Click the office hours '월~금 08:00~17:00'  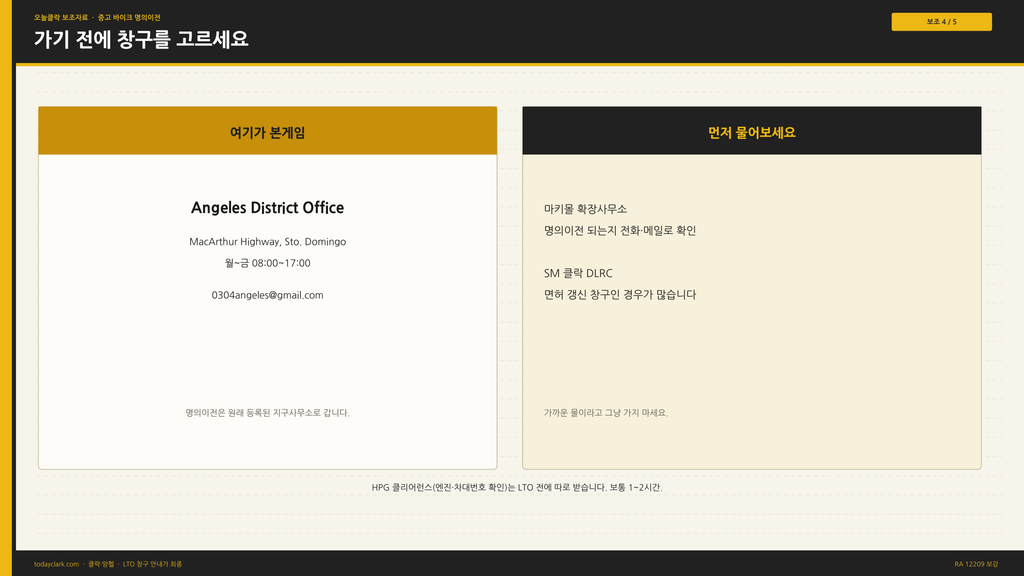268,263
